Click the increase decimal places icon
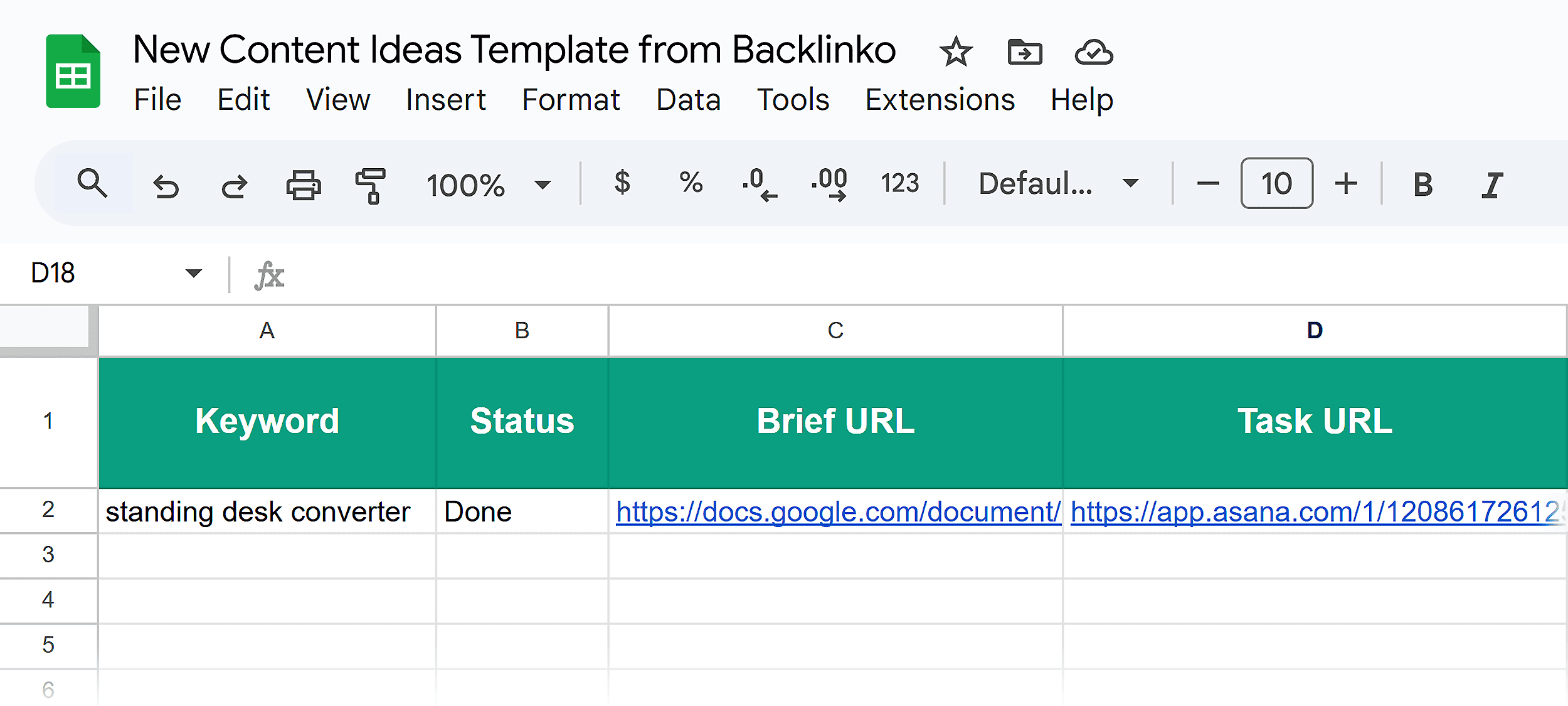The width and height of the screenshot is (1568, 706). click(x=829, y=184)
